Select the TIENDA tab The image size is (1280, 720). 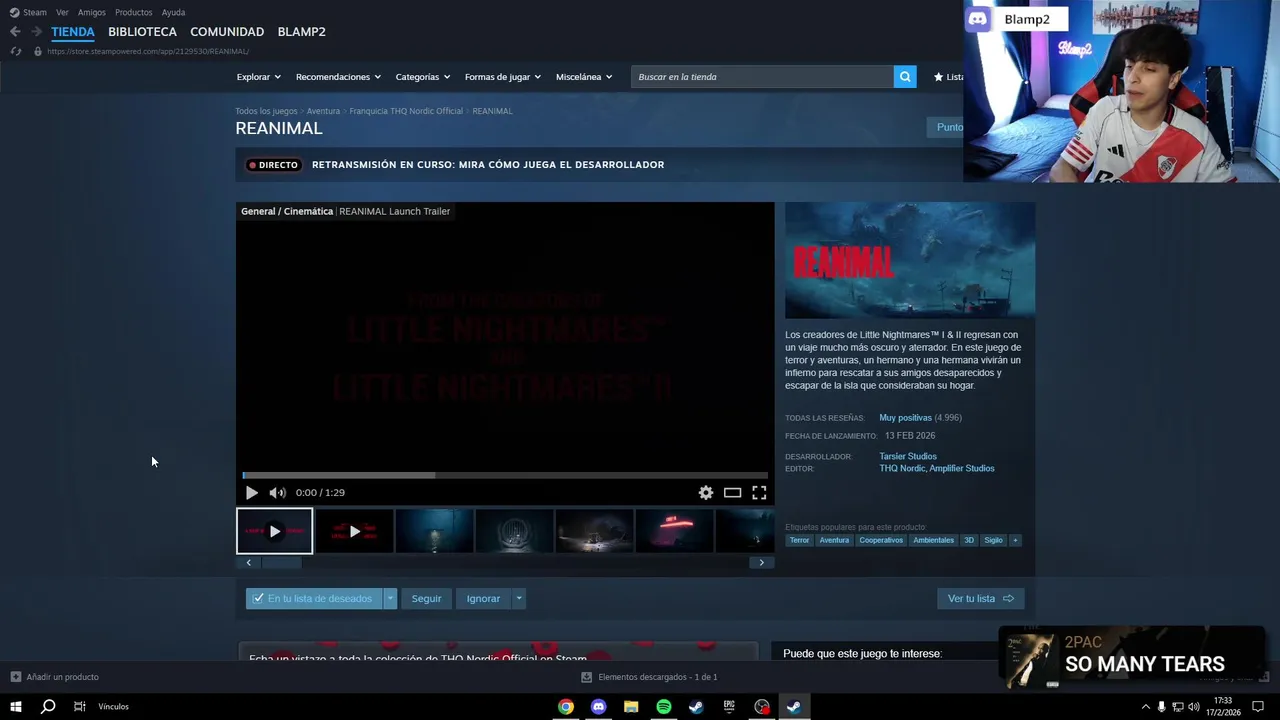pyautogui.click(x=73, y=32)
